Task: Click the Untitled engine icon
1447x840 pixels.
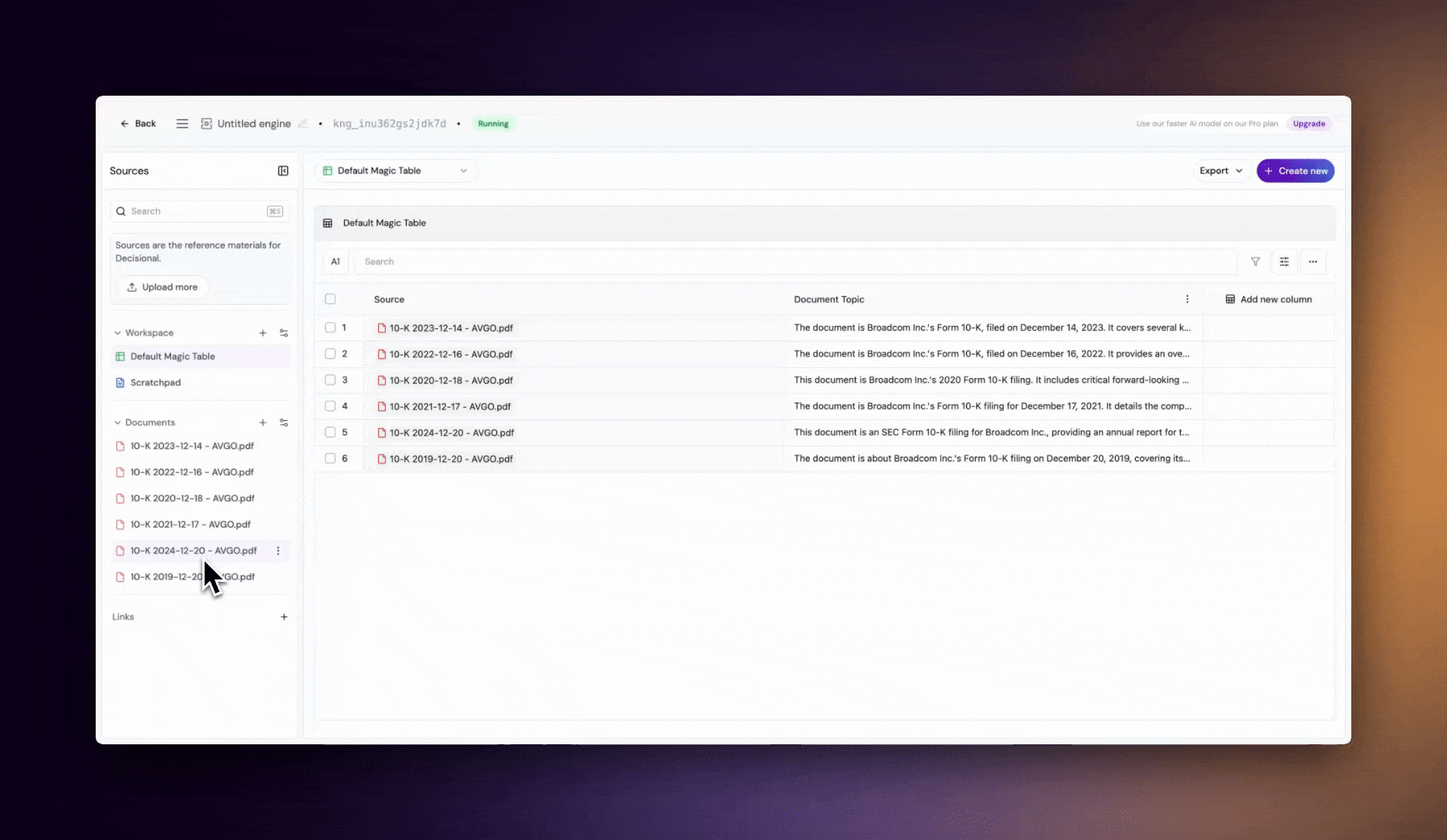Action: pyautogui.click(x=206, y=124)
